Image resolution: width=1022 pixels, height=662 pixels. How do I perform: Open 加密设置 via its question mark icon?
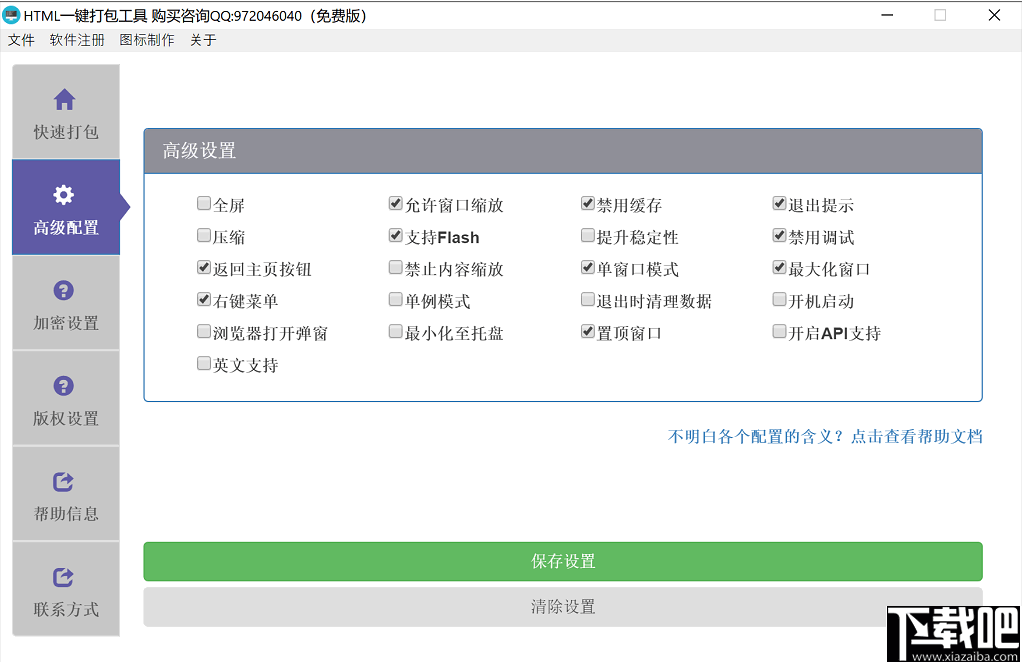(x=64, y=289)
